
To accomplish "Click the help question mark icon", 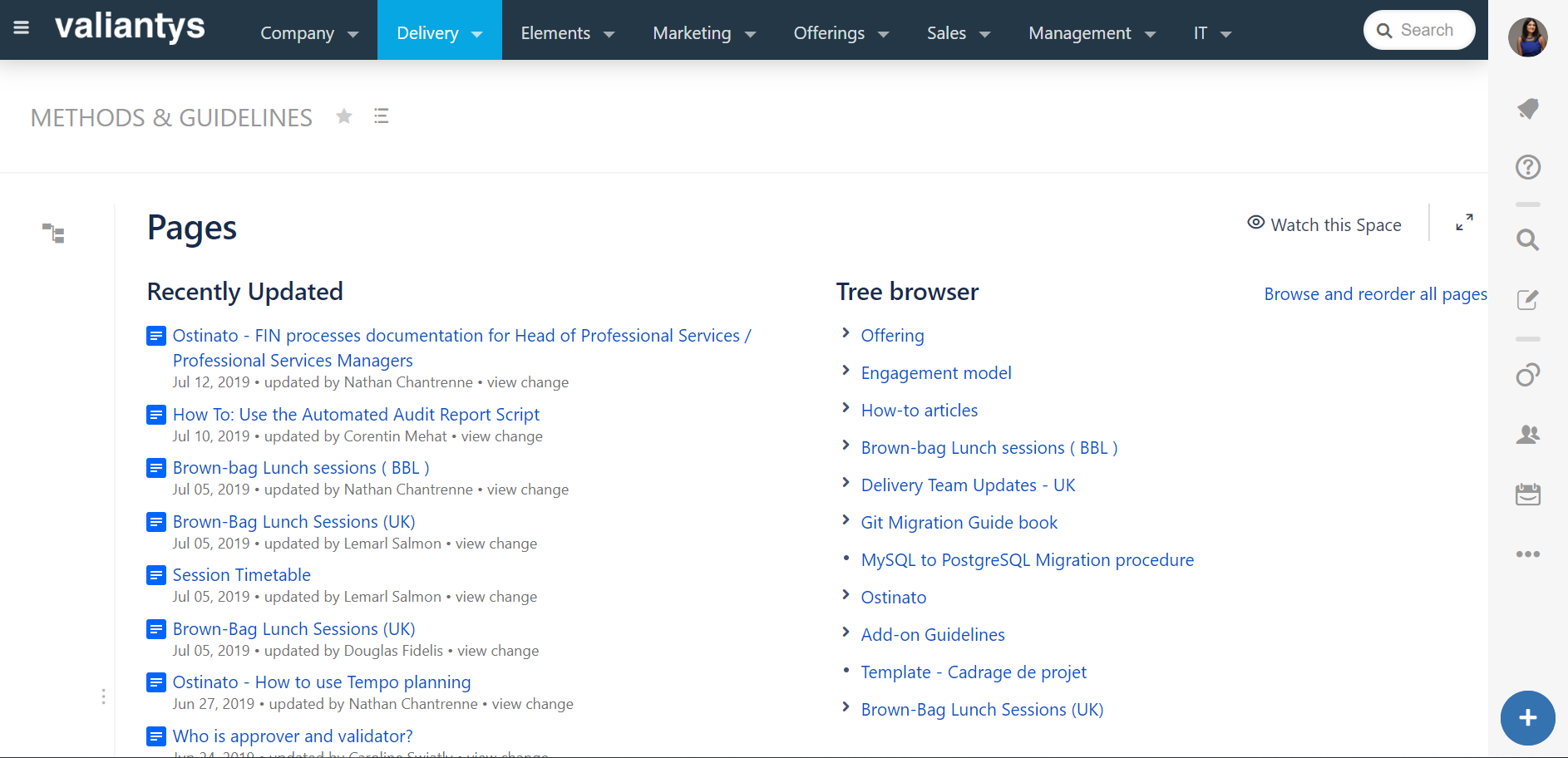I will point(1528,167).
